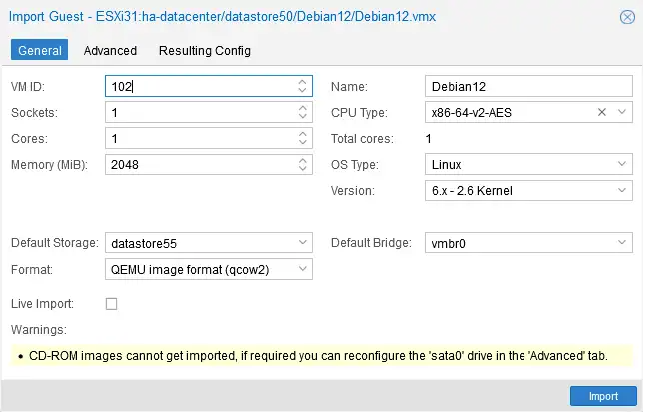The width and height of the screenshot is (646, 414).
Task: Lower Memory (MiB) using down arrow
Action: point(304,169)
